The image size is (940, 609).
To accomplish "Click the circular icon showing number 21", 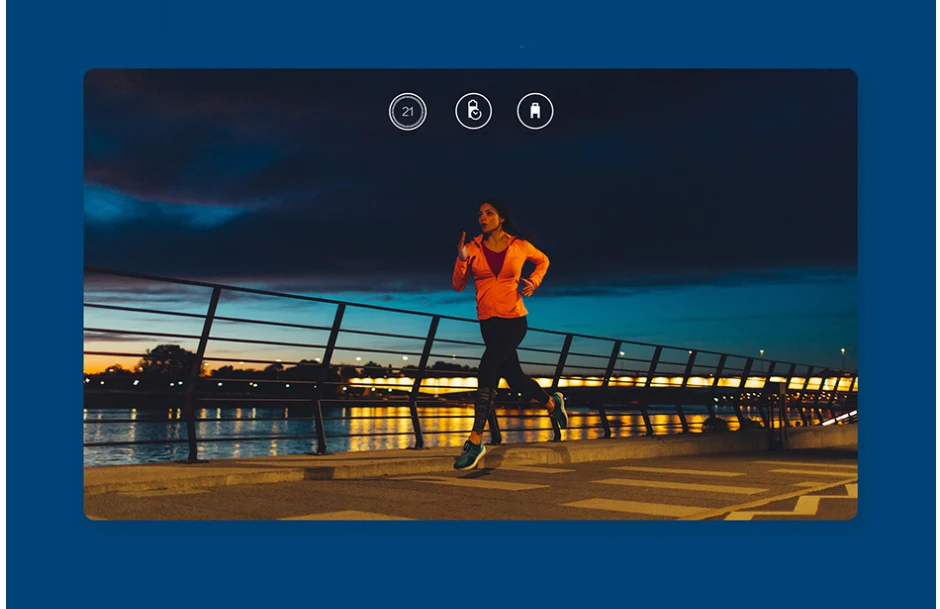I will [x=408, y=111].
